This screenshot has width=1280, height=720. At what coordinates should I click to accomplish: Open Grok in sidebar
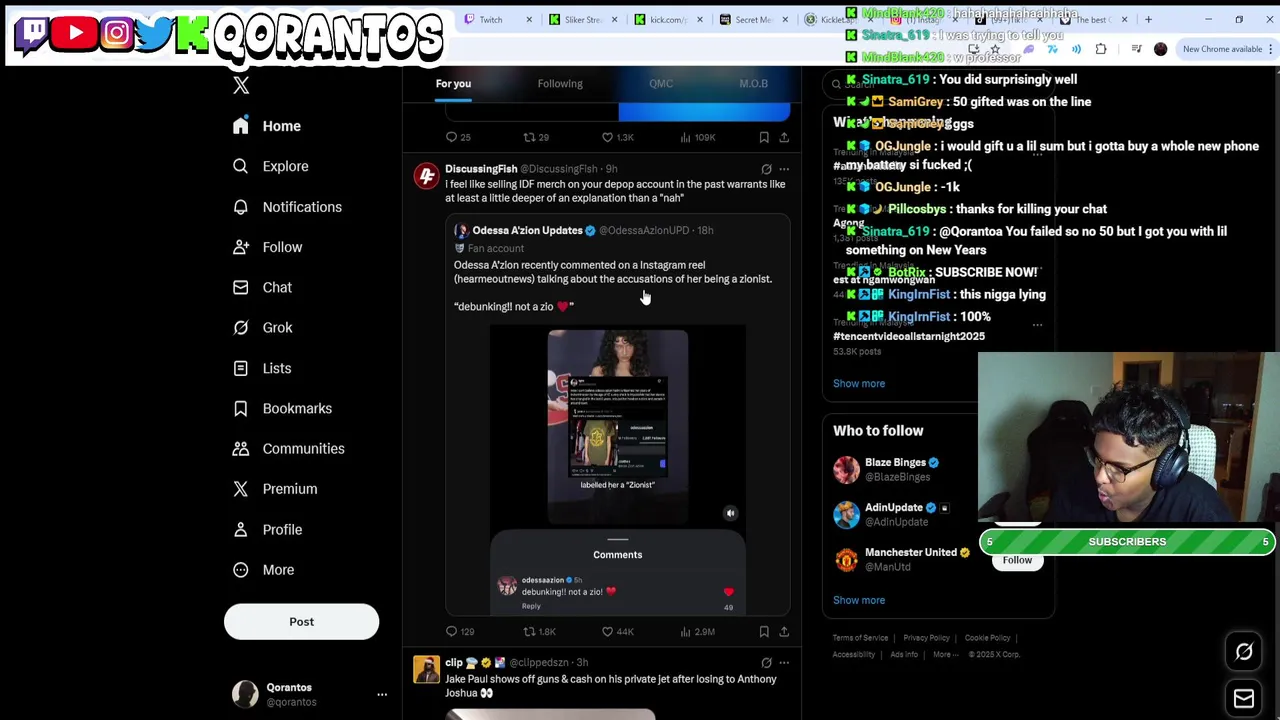pos(262,327)
